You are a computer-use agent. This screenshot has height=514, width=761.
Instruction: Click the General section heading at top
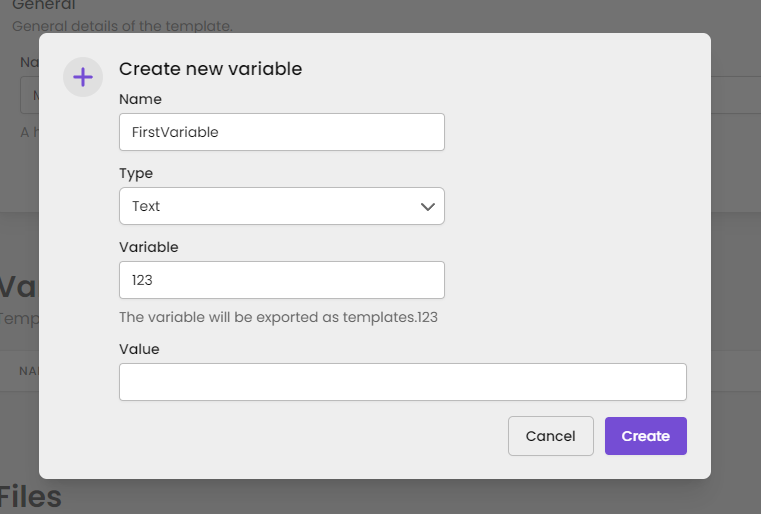coord(43,5)
